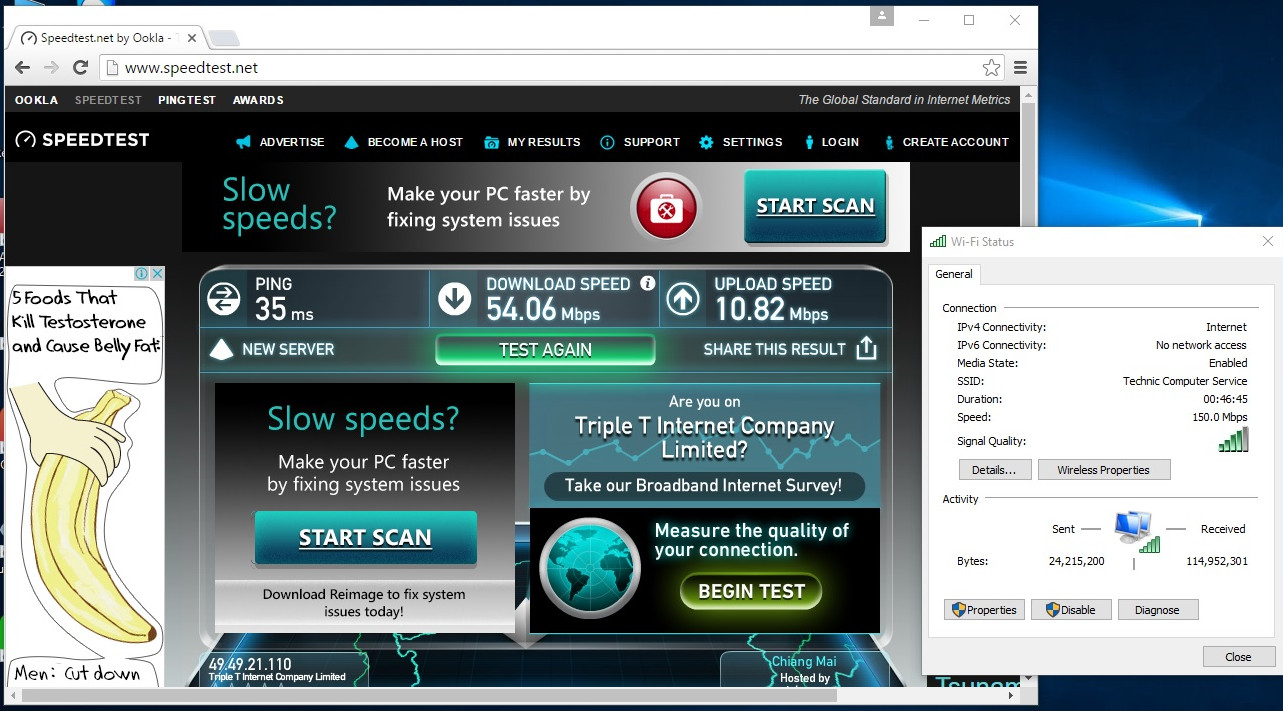Image resolution: width=1283 pixels, height=711 pixels.
Task: Click the Login key icon
Action: 809,142
